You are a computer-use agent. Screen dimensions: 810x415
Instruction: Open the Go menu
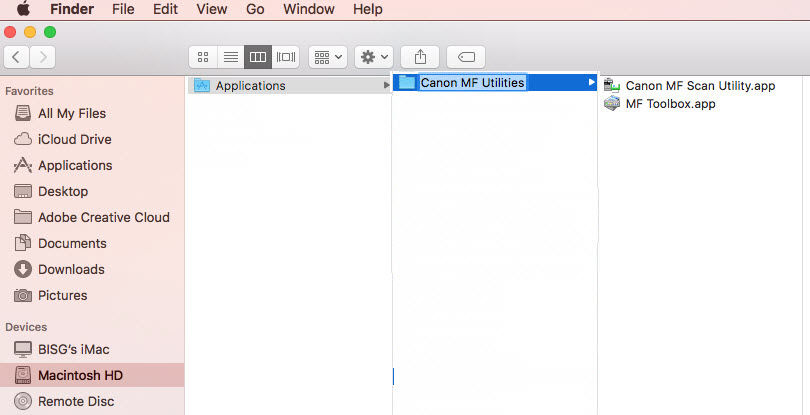tap(255, 9)
